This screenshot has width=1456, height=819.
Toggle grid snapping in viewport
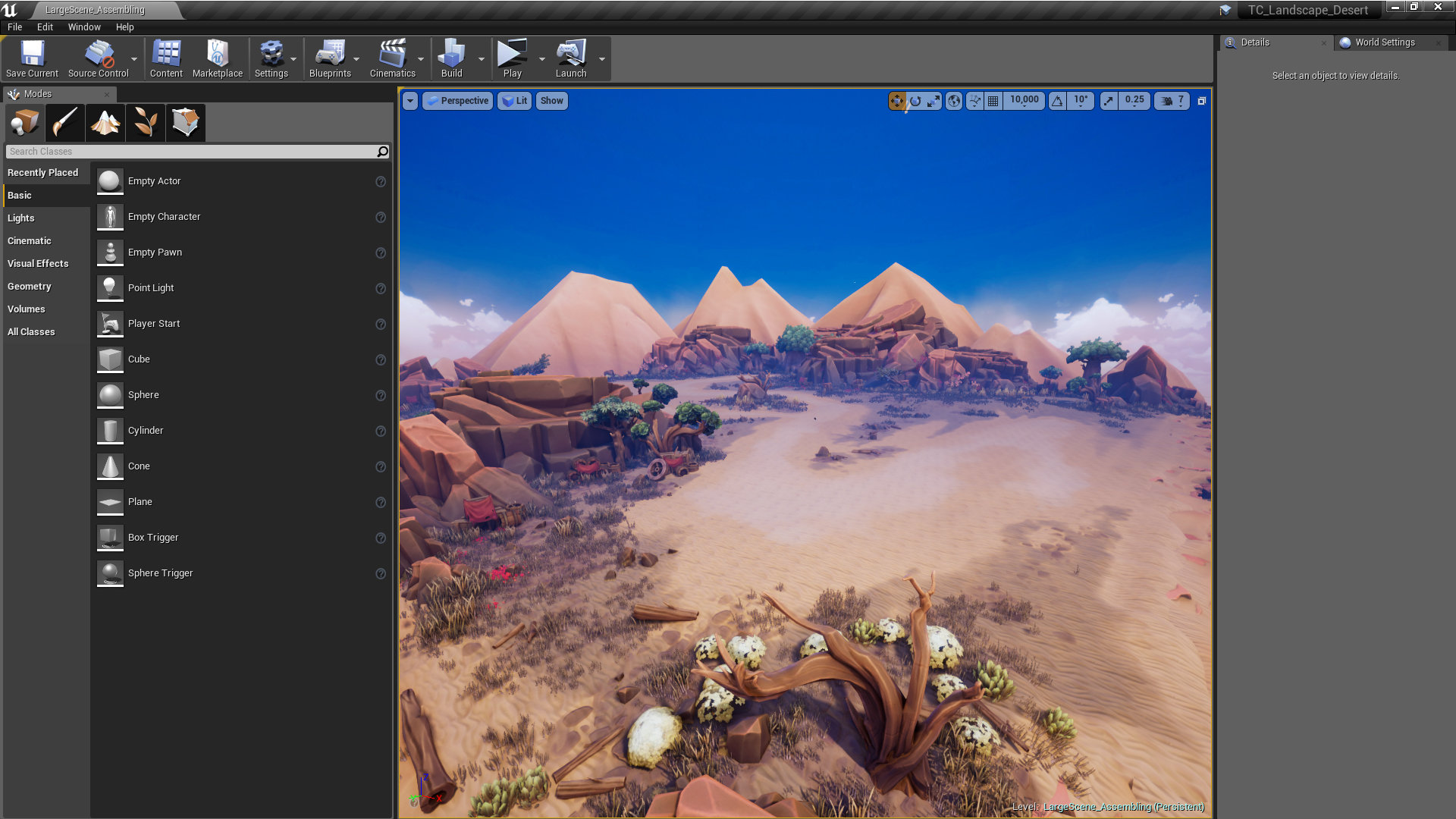[x=993, y=101]
